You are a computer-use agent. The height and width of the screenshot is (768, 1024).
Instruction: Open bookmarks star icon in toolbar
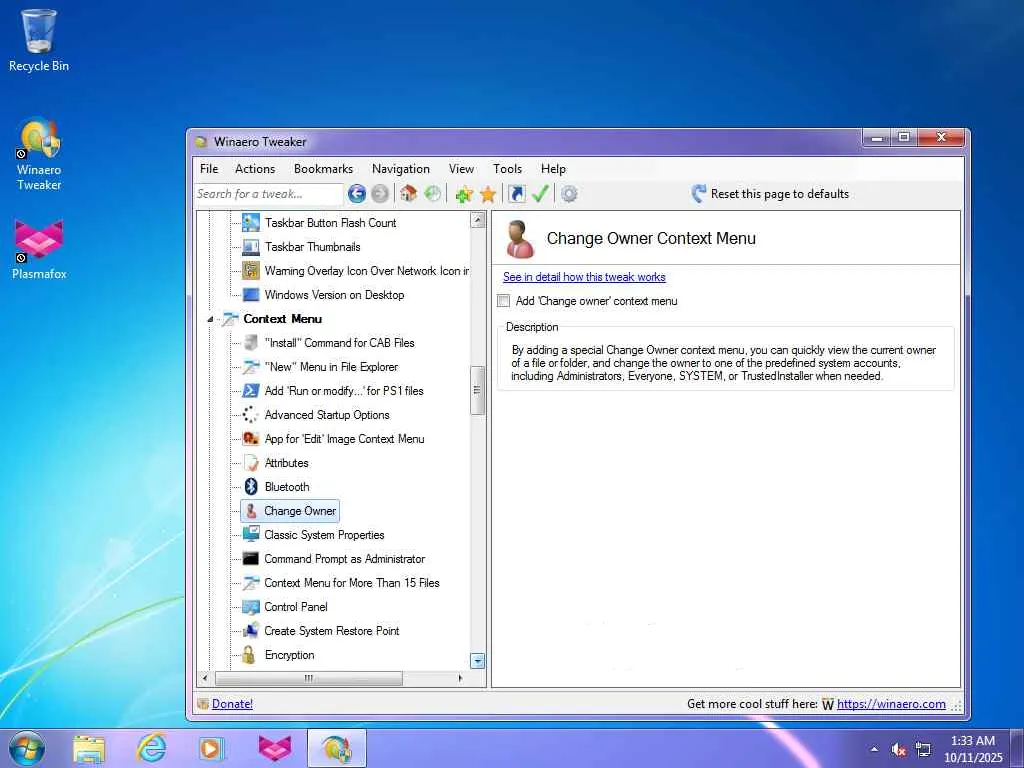click(488, 194)
